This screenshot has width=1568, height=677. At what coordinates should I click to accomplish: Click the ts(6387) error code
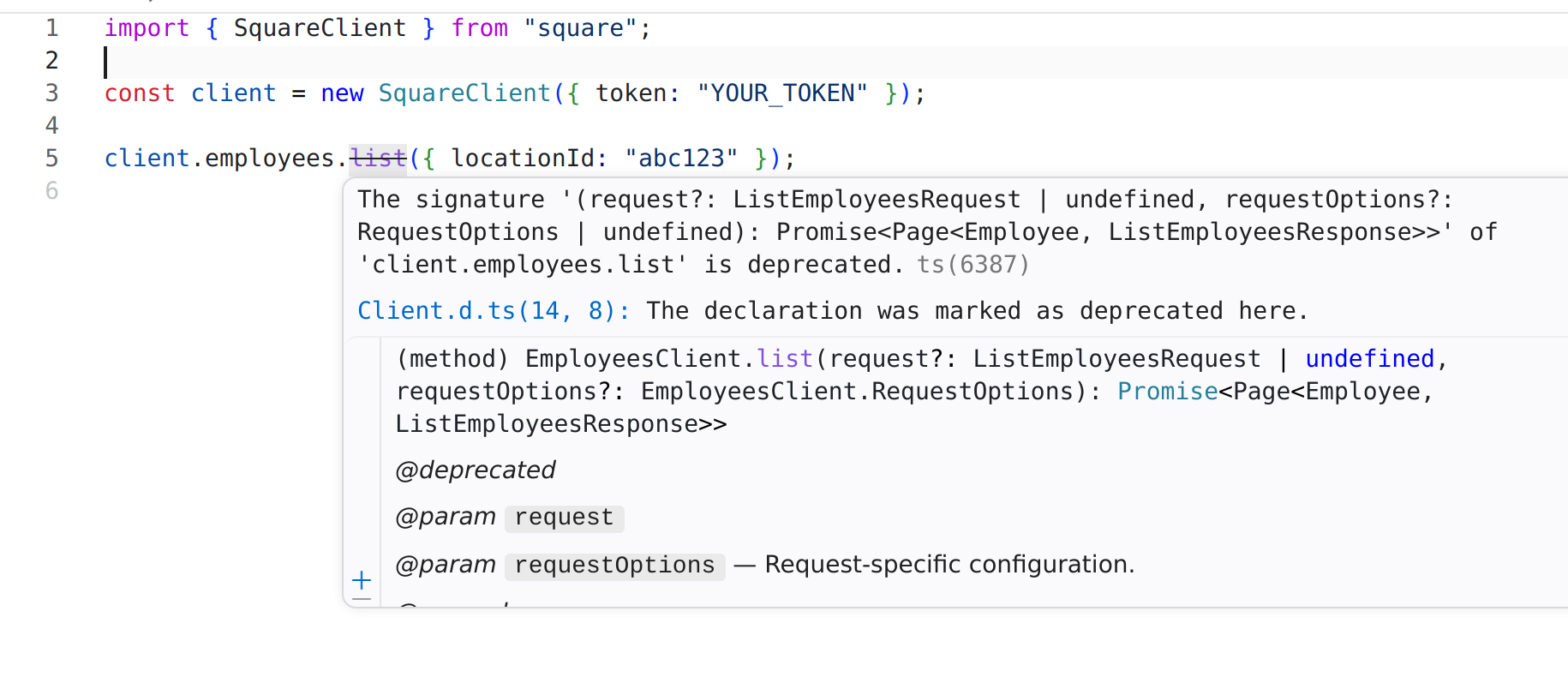[x=973, y=265]
